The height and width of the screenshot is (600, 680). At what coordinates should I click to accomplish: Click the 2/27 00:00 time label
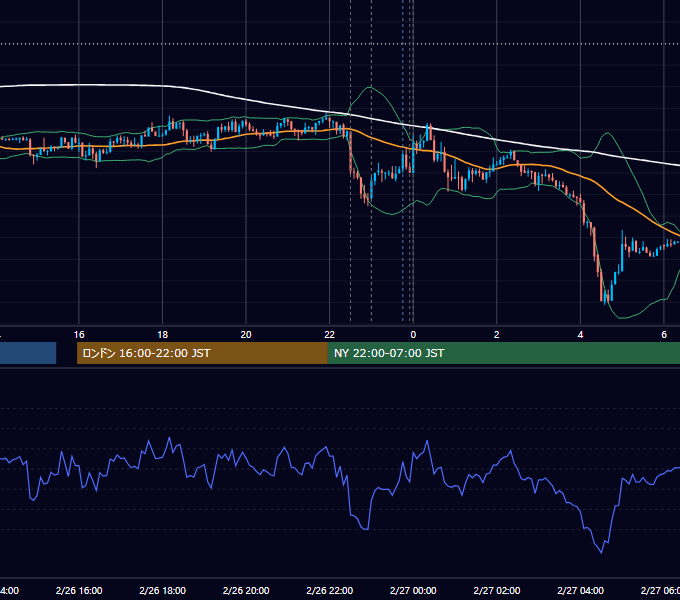(413, 590)
